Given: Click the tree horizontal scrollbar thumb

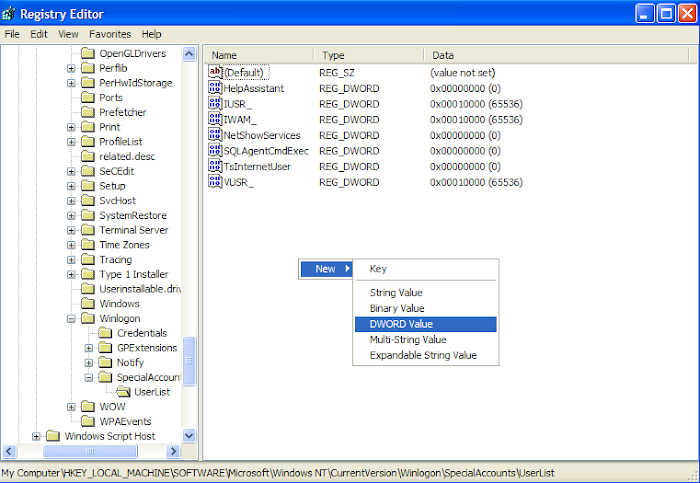Looking at the screenshot, I should point(90,451).
